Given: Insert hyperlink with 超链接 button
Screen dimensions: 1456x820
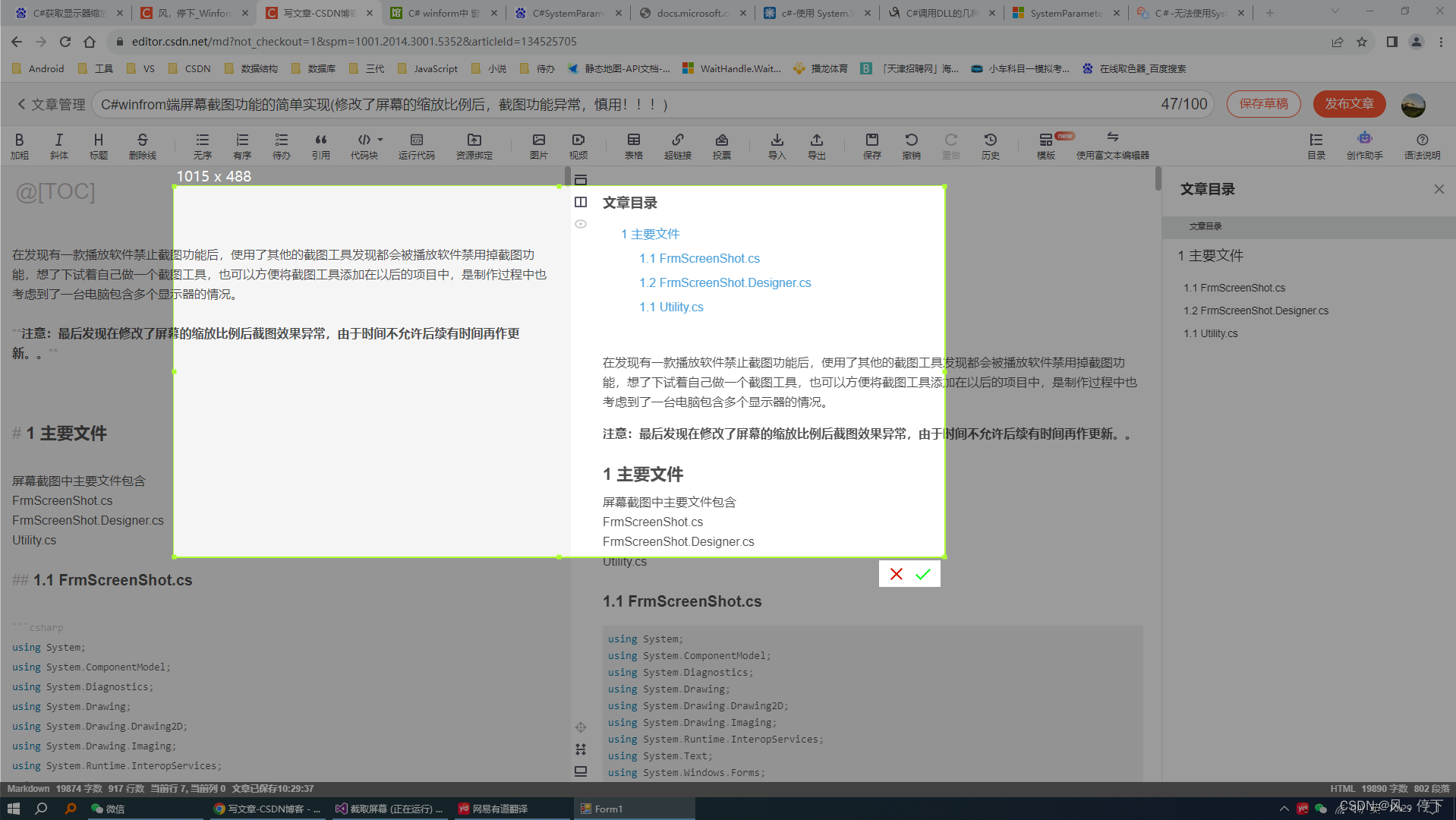Looking at the screenshot, I should click(678, 146).
